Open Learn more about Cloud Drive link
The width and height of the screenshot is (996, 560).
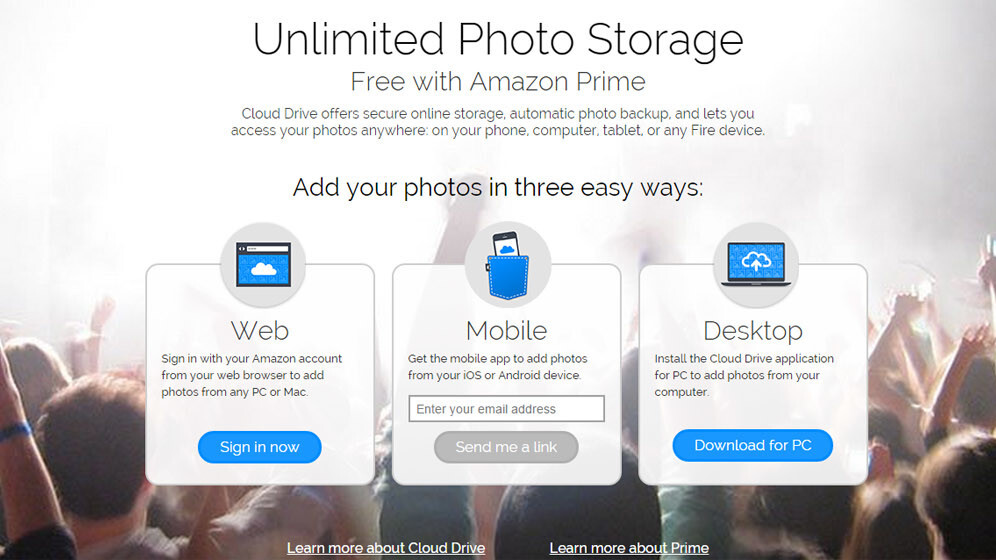[386, 548]
